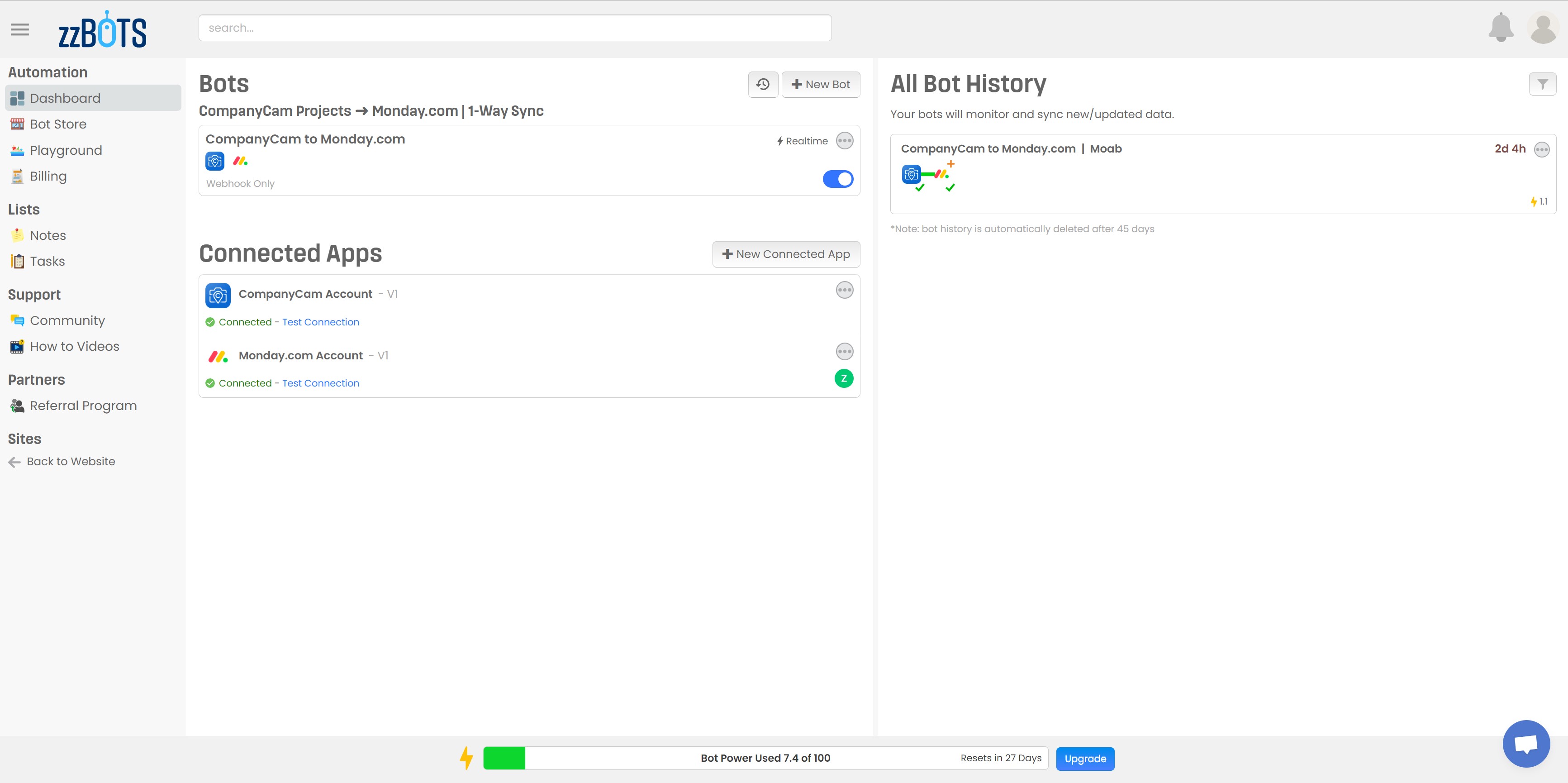Click the CompanyCam icon in bot history entry
This screenshot has width=1568, height=783.
[911, 174]
